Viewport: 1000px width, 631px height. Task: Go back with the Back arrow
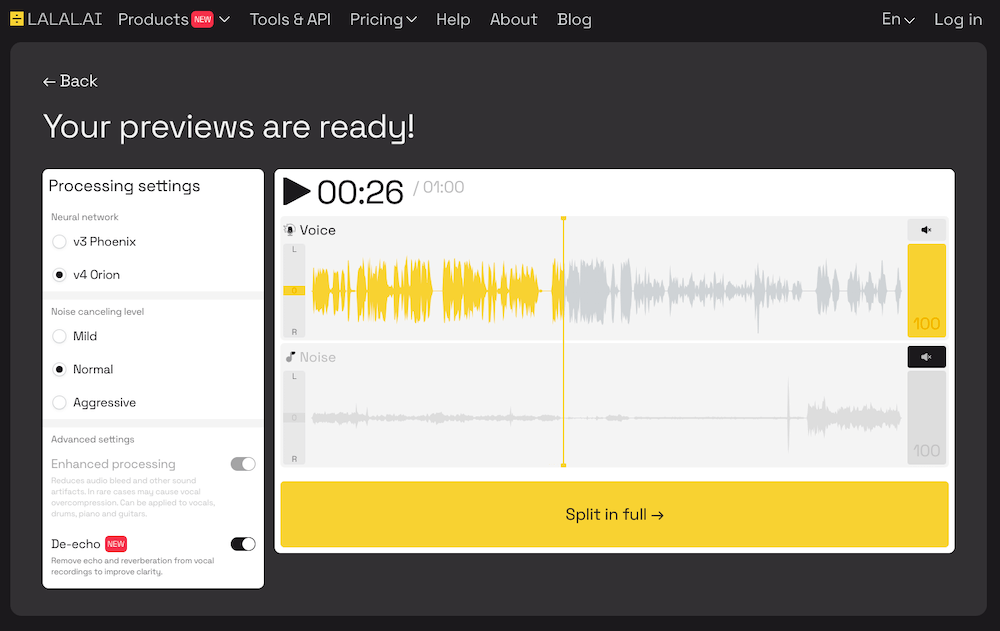coord(70,81)
